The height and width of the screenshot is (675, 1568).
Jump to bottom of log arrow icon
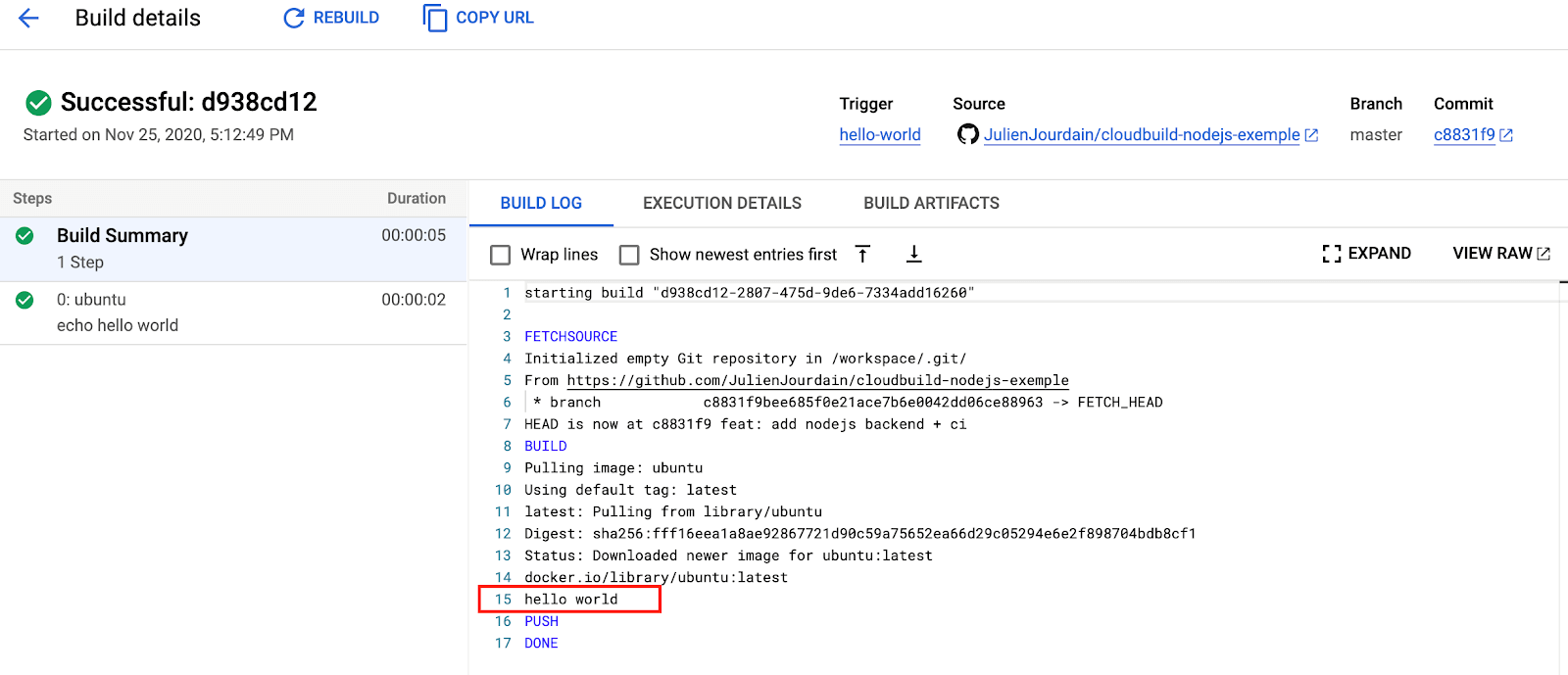pos(913,254)
